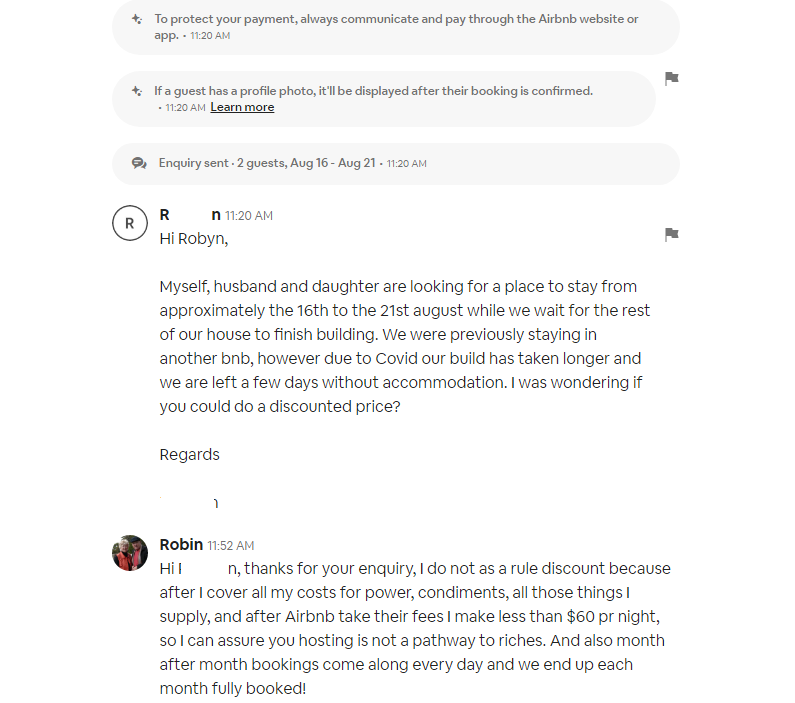The height and width of the screenshot is (703, 795).
Task: Flag the profile photo notice message
Action: 672,78
